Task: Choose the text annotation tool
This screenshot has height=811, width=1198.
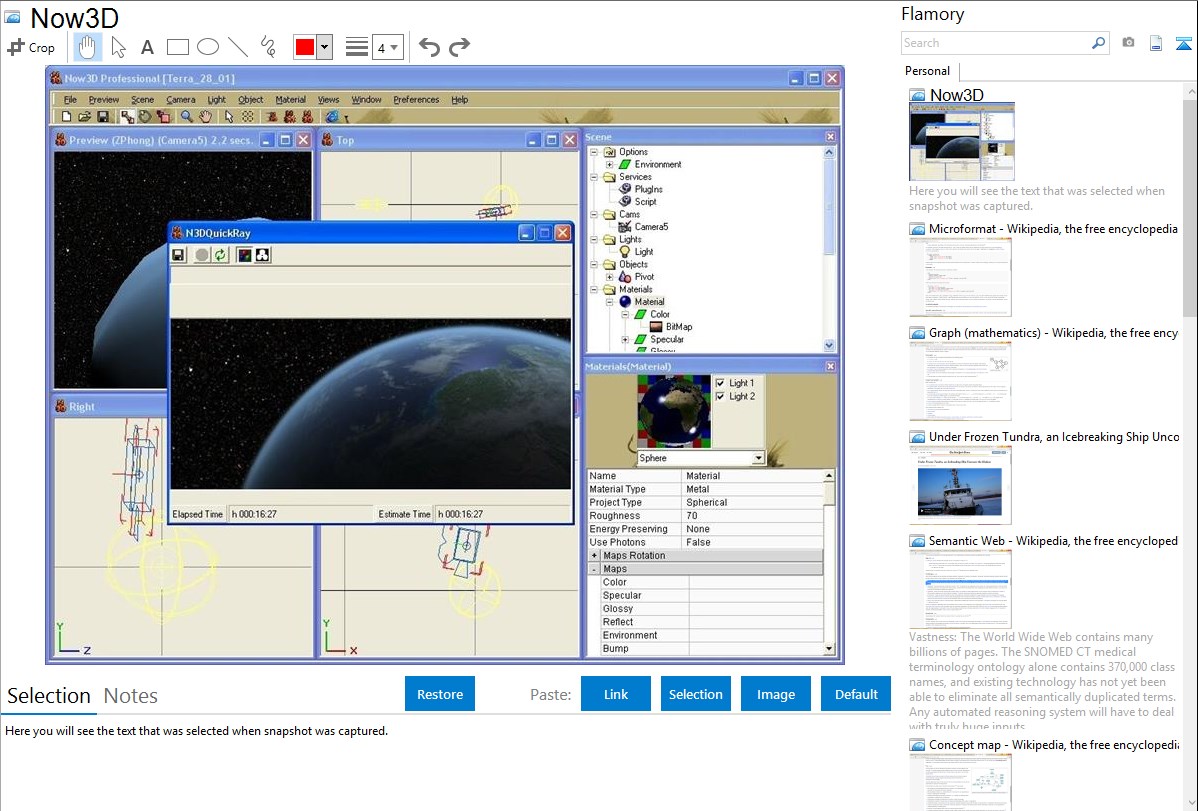Action: pos(147,47)
